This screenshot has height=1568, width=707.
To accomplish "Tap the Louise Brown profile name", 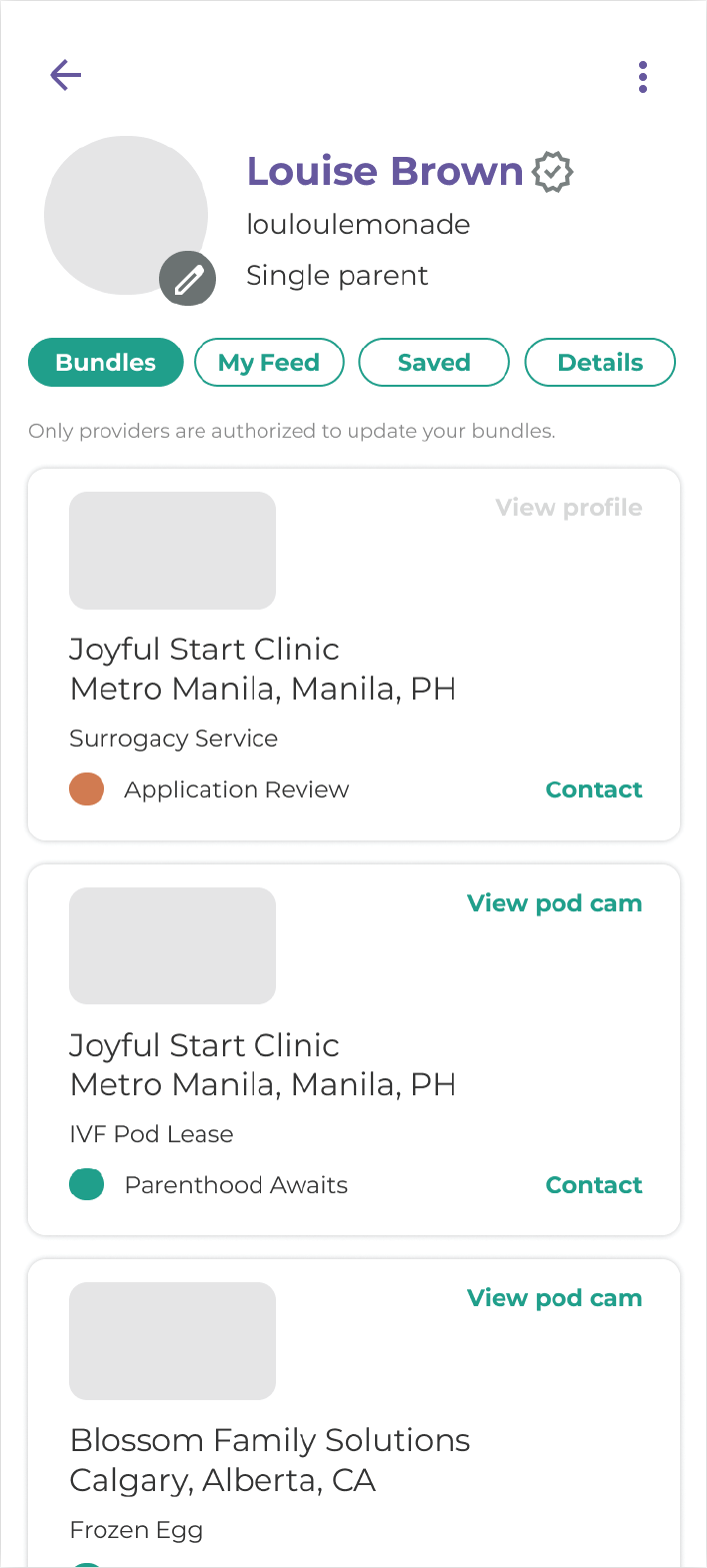I will point(385,172).
